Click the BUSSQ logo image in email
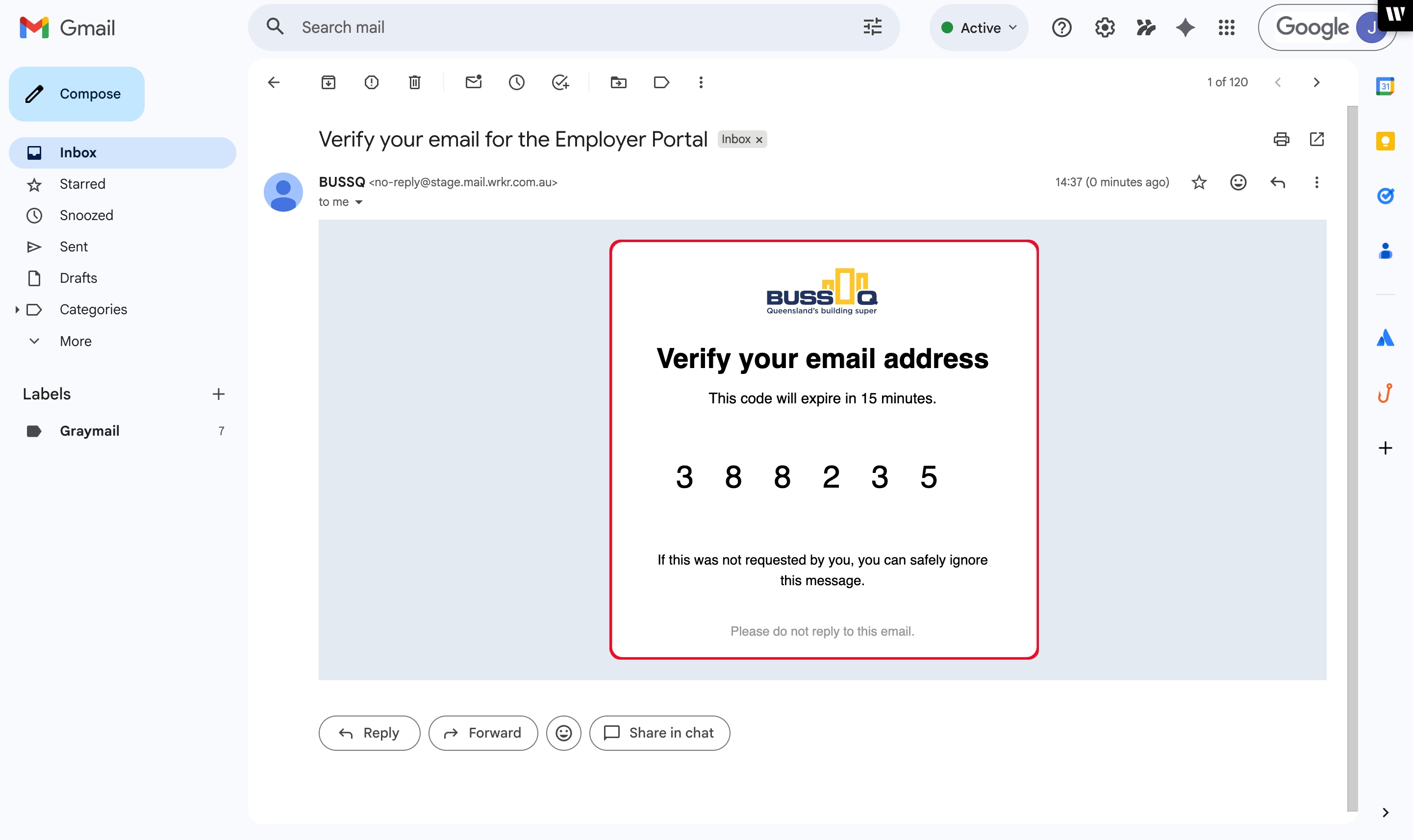Viewport: 1413px width, 840px height. pyautogui.click(x=822, y=291)
